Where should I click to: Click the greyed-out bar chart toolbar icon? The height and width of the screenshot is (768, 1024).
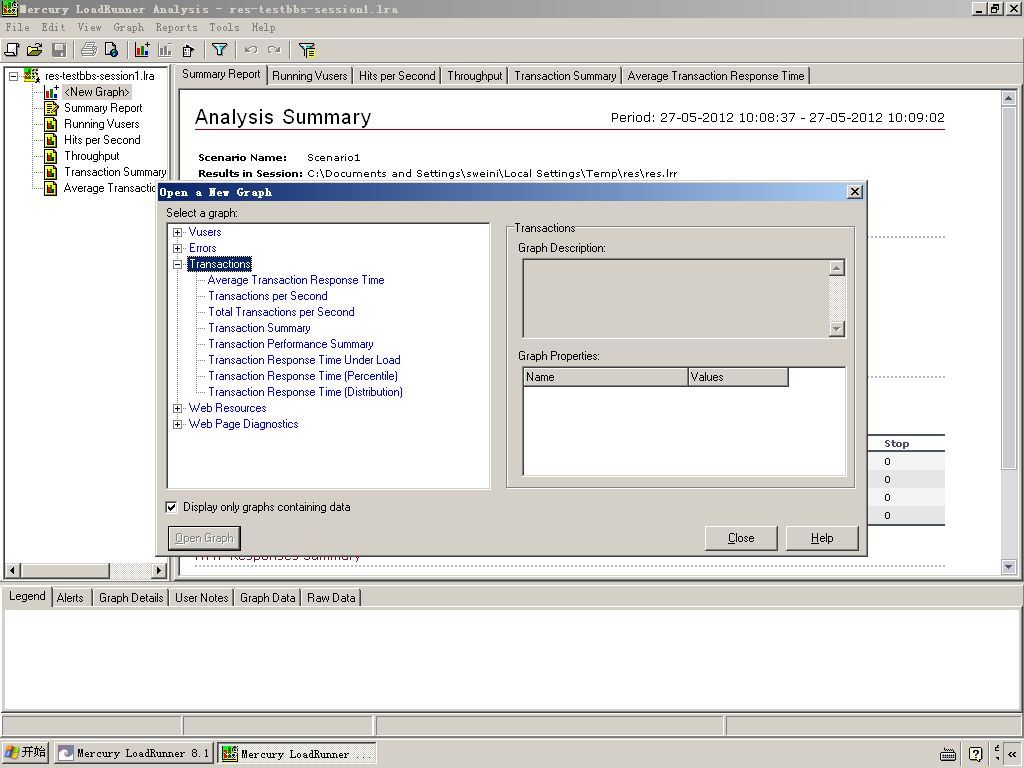point(165,50)
